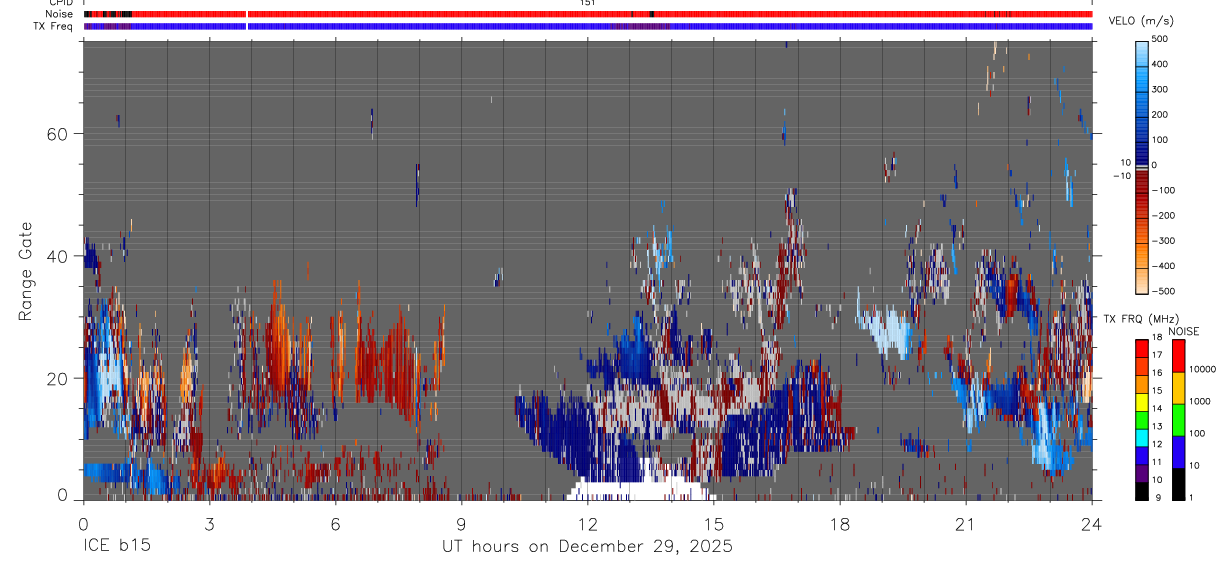The image size is (1228, 567).
Task: Click the yellow 15–16 MHz TX FRQ swatch
Action: 1142,383
